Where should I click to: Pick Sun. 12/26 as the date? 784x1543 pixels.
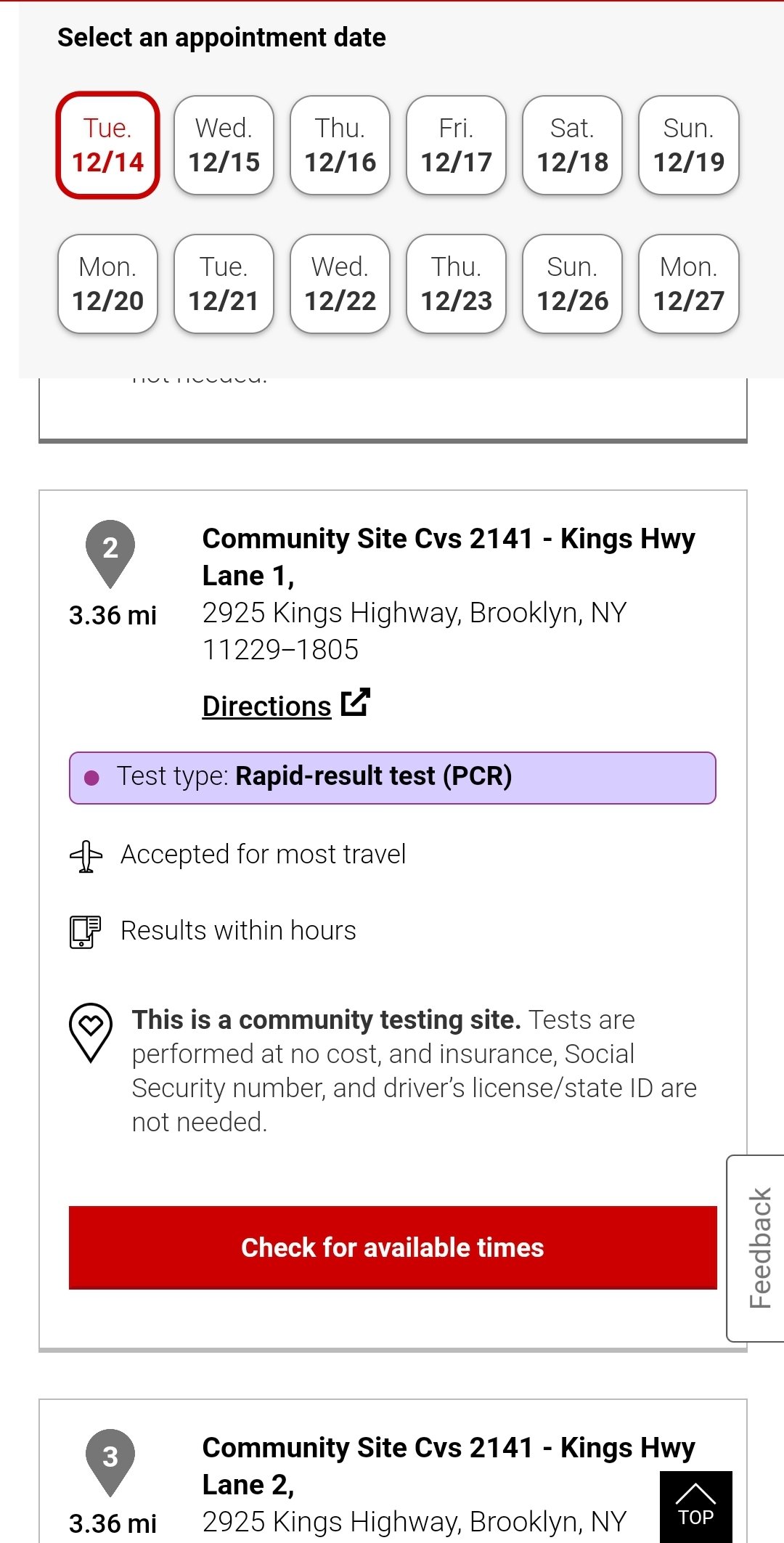click(x=573, y=283)
